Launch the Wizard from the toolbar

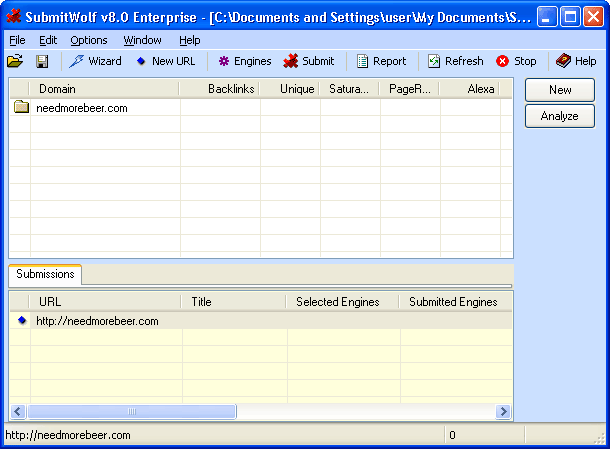click(95, 61)
